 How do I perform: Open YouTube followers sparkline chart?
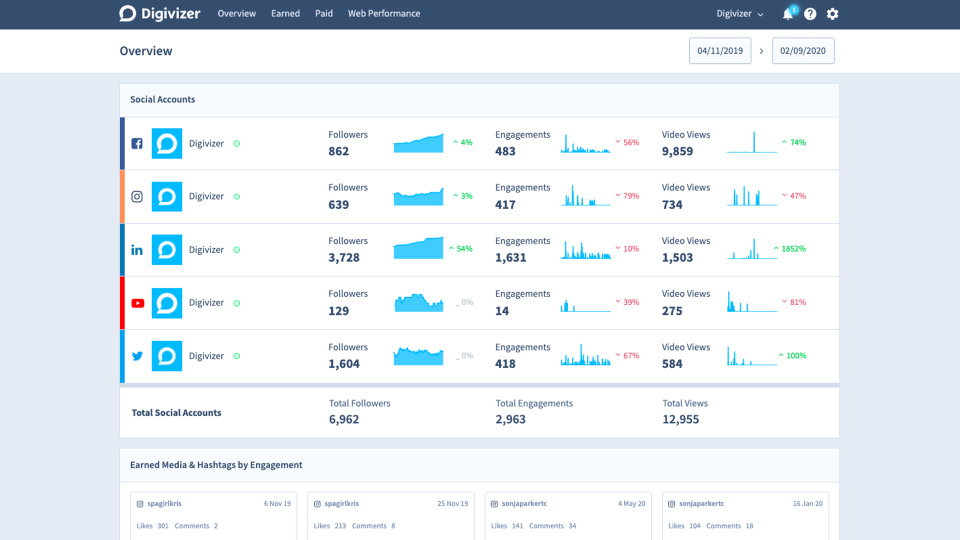point(418,302)
